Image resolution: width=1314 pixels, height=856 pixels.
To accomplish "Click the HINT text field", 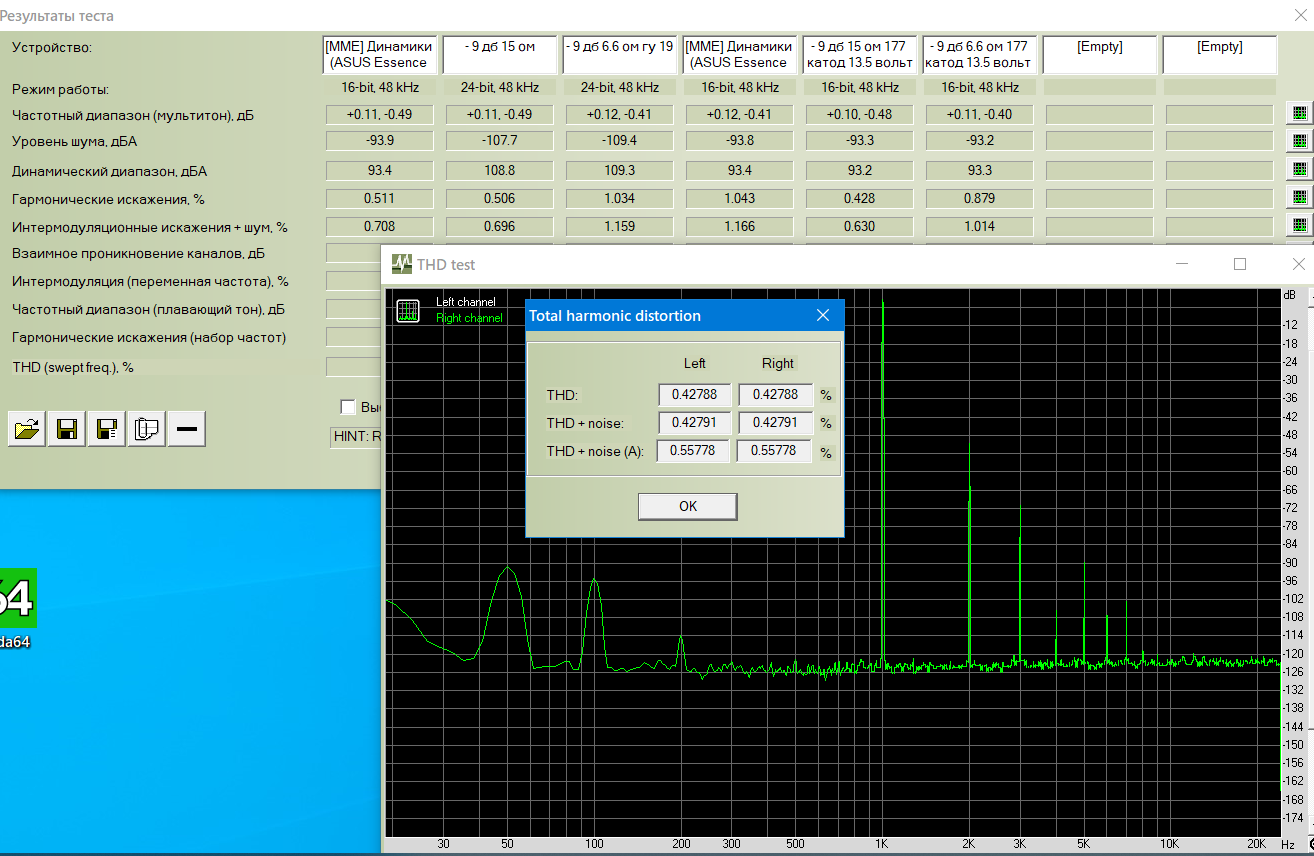I will pyautogui.click(x=357, y=437).
